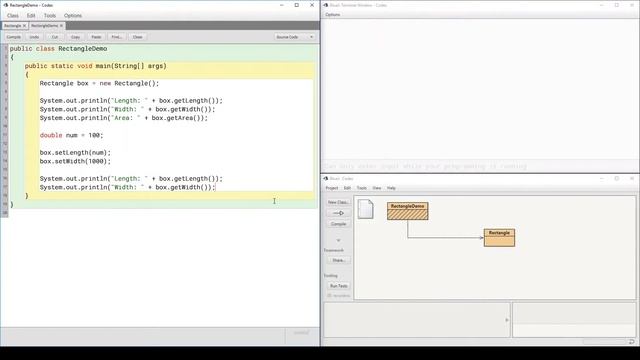Click the New Class... button
Screen dimensions: 640x360
pyautogui.click(x=338, y=202)
